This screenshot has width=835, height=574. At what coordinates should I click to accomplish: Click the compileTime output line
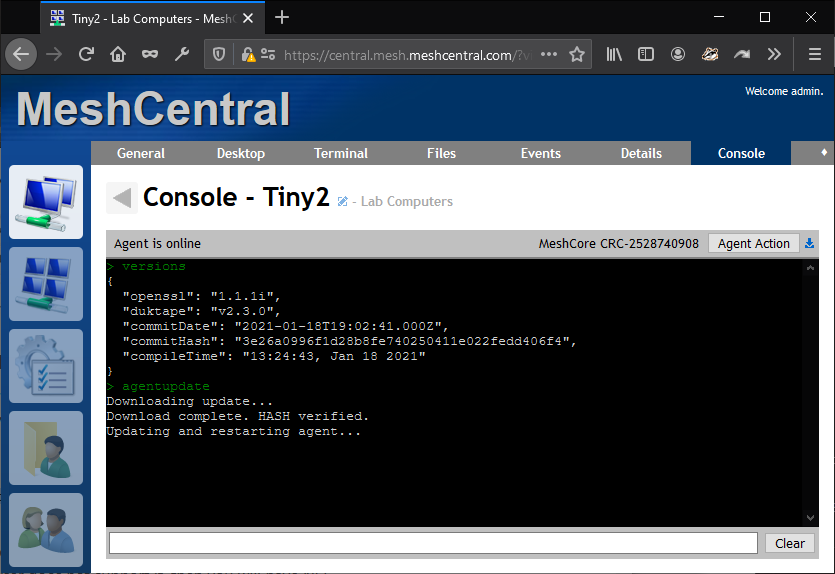[x=274, y=356]
